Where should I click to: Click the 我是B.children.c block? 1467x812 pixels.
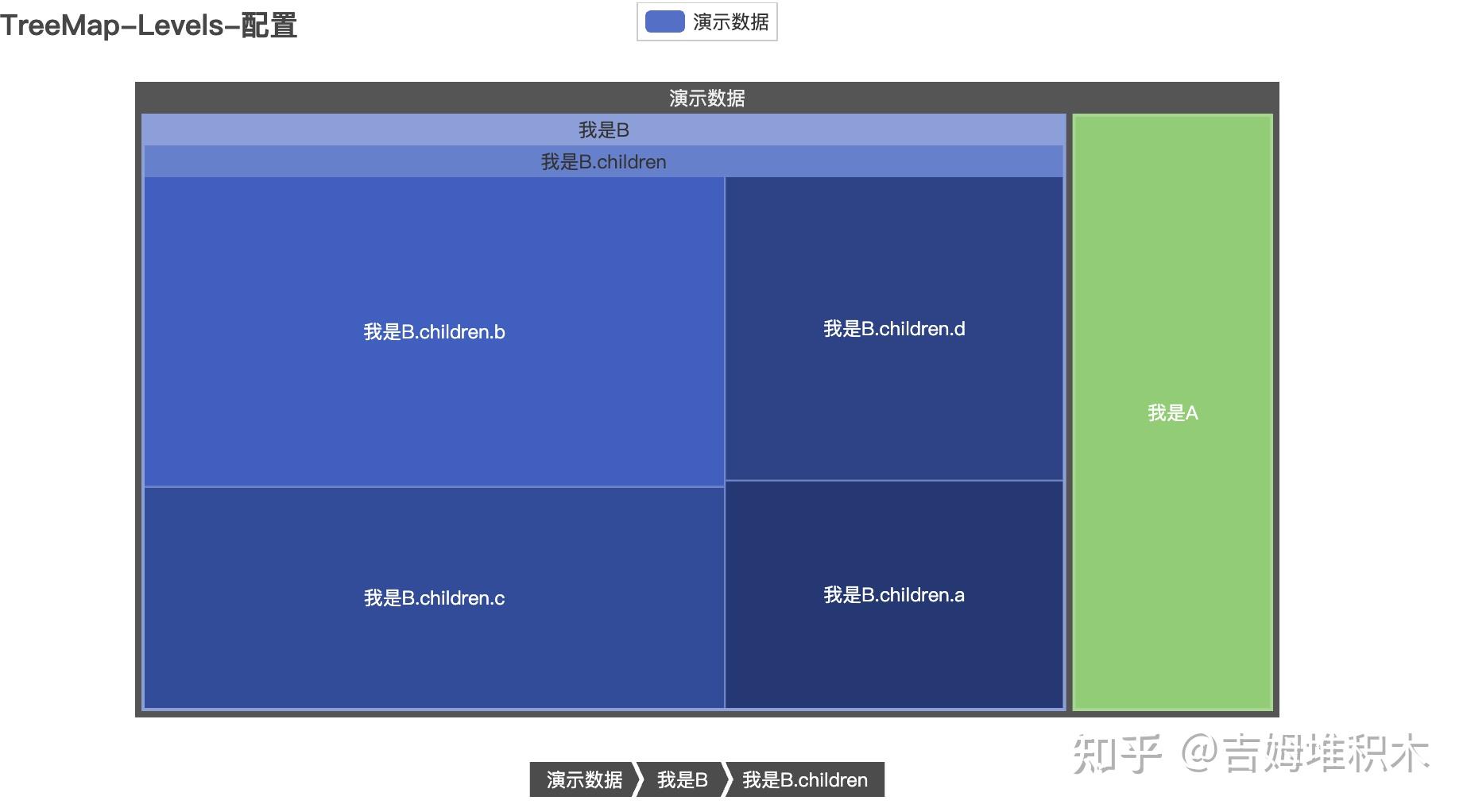click(x=433, y=597)
